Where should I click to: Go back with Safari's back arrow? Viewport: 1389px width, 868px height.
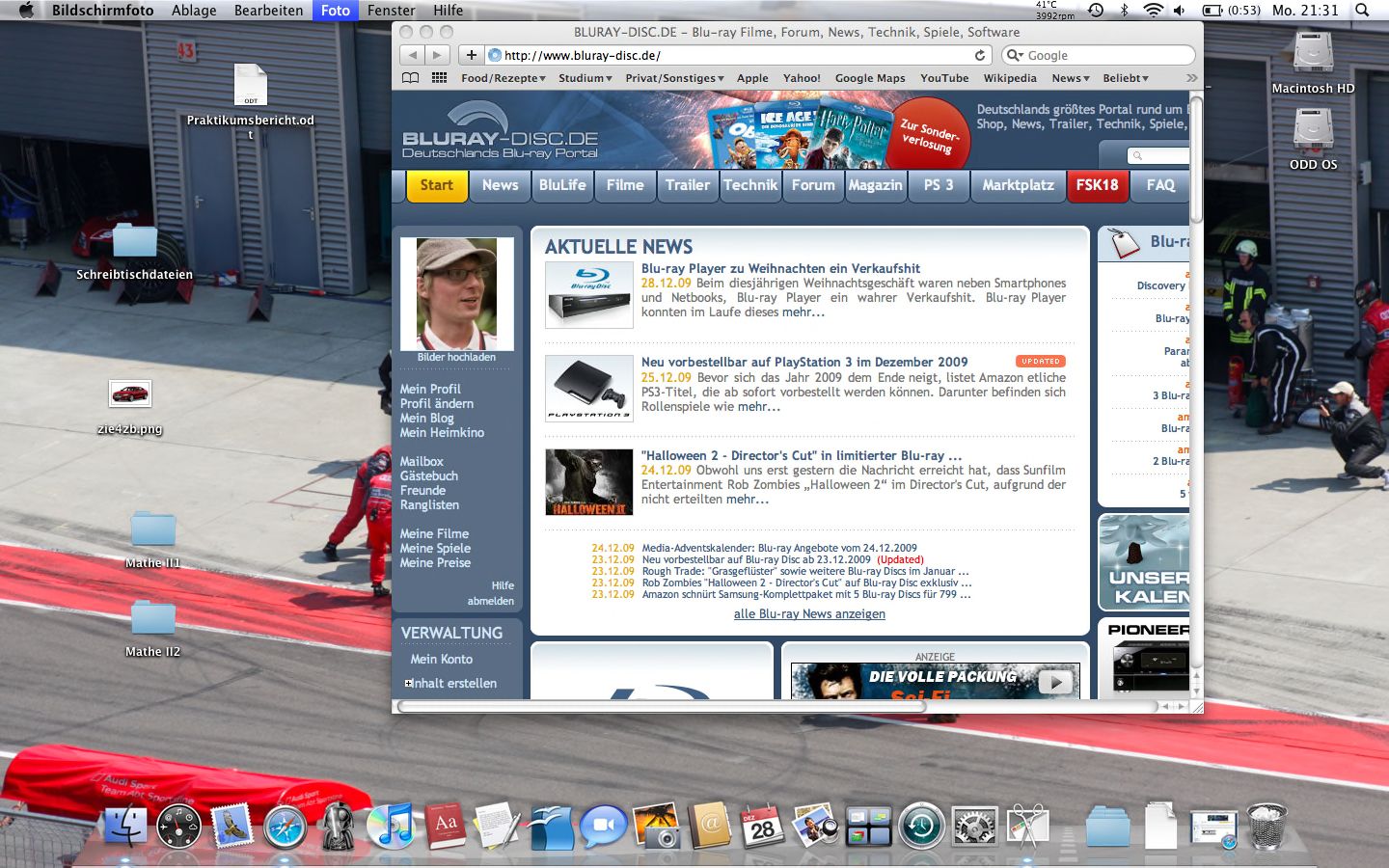point(413,55)
